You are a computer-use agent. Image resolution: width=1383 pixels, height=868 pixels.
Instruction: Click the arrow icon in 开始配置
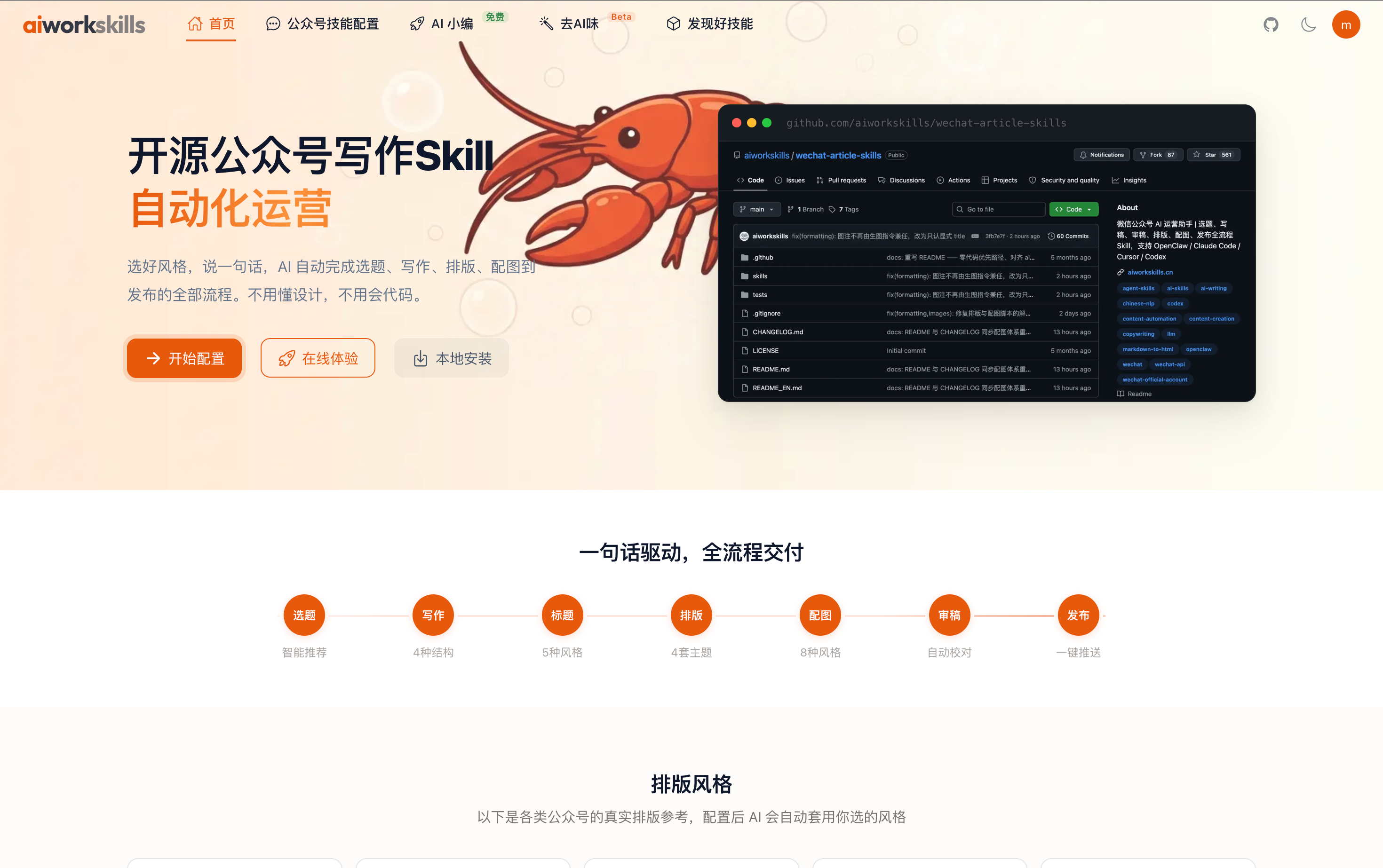point(153,358)
